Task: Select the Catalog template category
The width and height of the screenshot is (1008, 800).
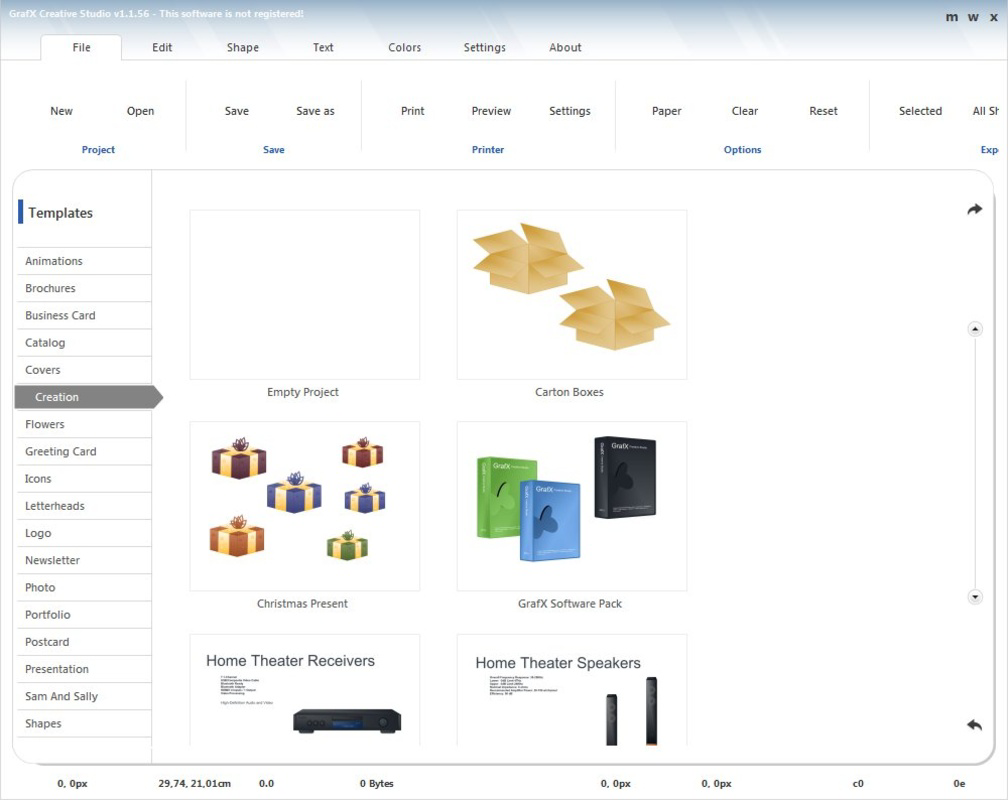Action: coord(84,343)
